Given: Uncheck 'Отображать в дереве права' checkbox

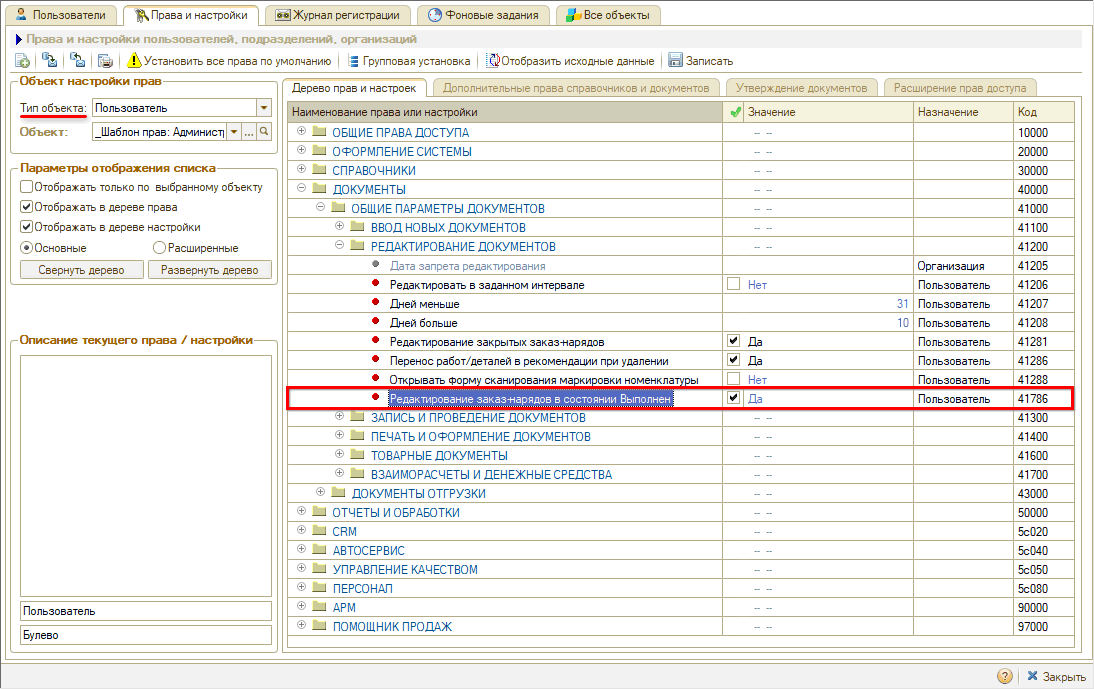Looking at the screenshot, I should (x=27, y=207).
